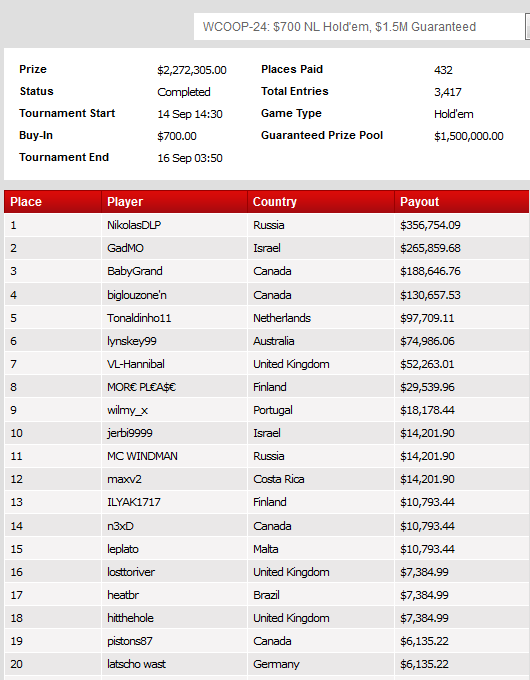This screenshot has height=680, width=530.
Task: Select the lynskey99 row
Action: point(267,341)
